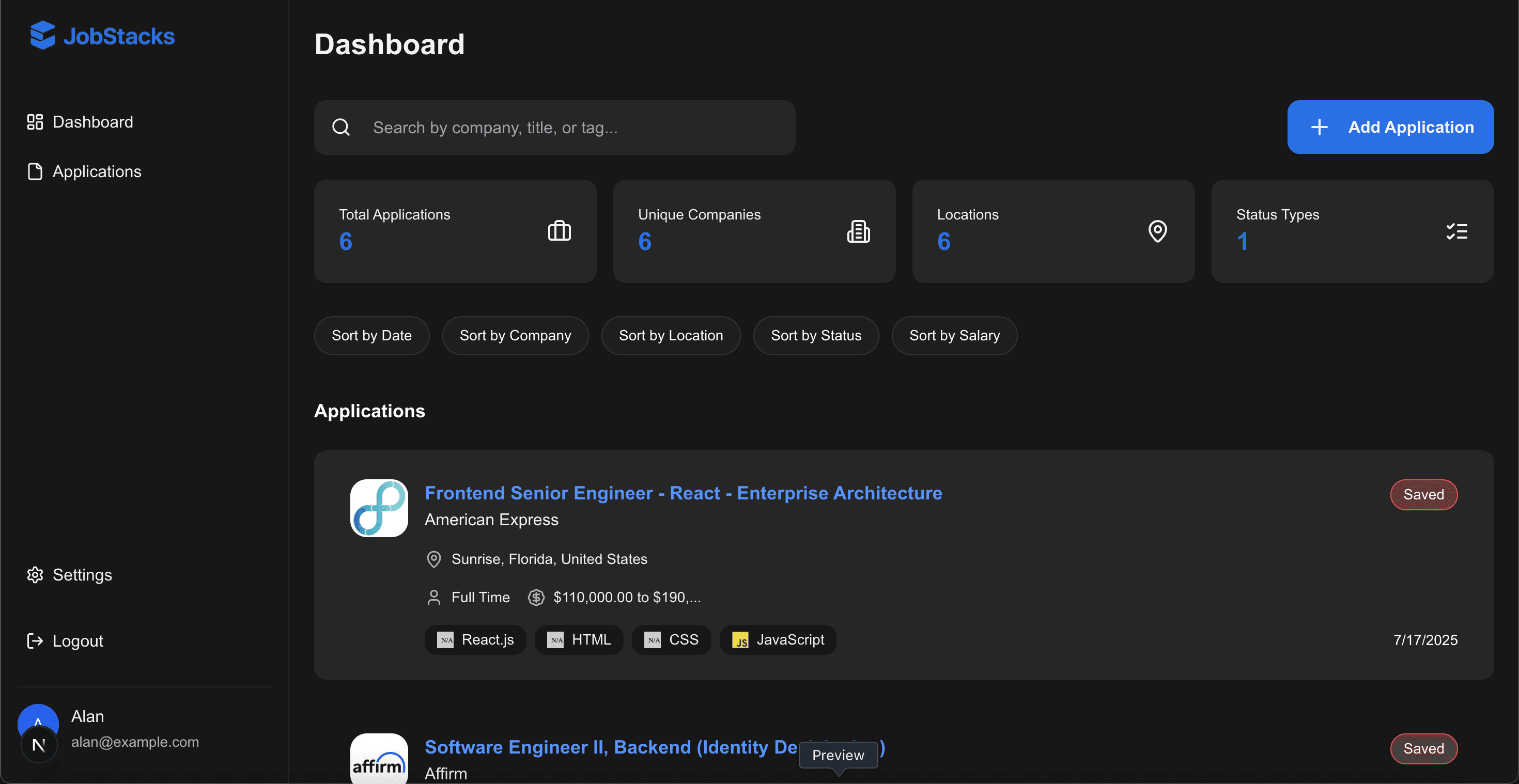1519x784 pixels.
Task: Select Logout in the sidebar
Action: pyautogui.click(x=65, y=641)
